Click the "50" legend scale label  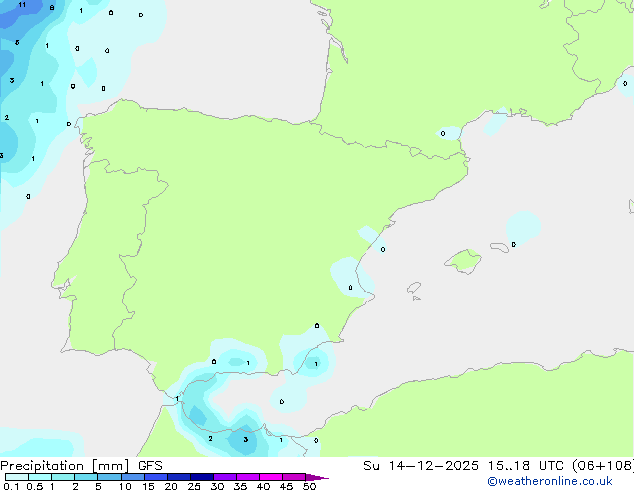pyautogui.click(x=309, y=486)
